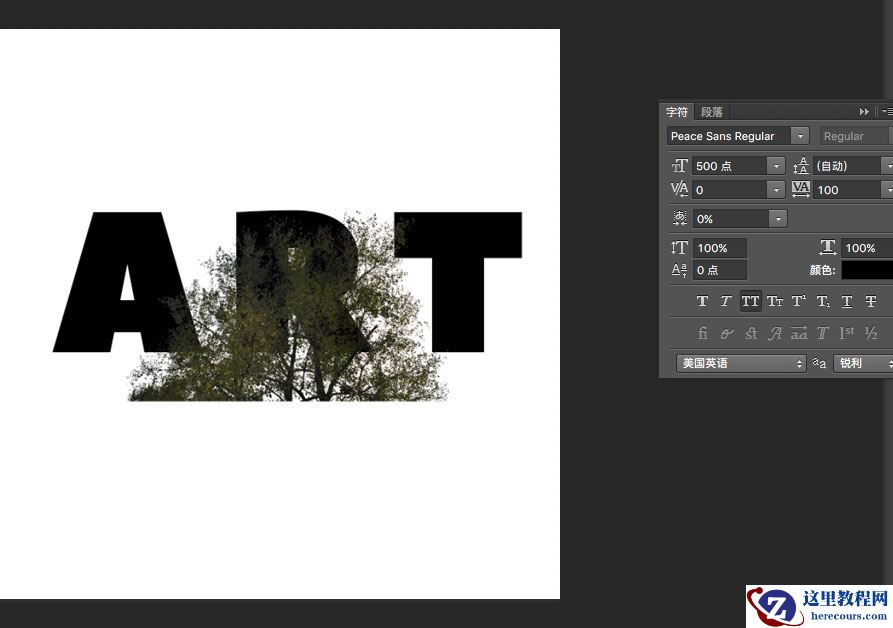Apply superscript formatting
Image resolution: width=893 pixels, height=628 pixels.
click(798, 301)
